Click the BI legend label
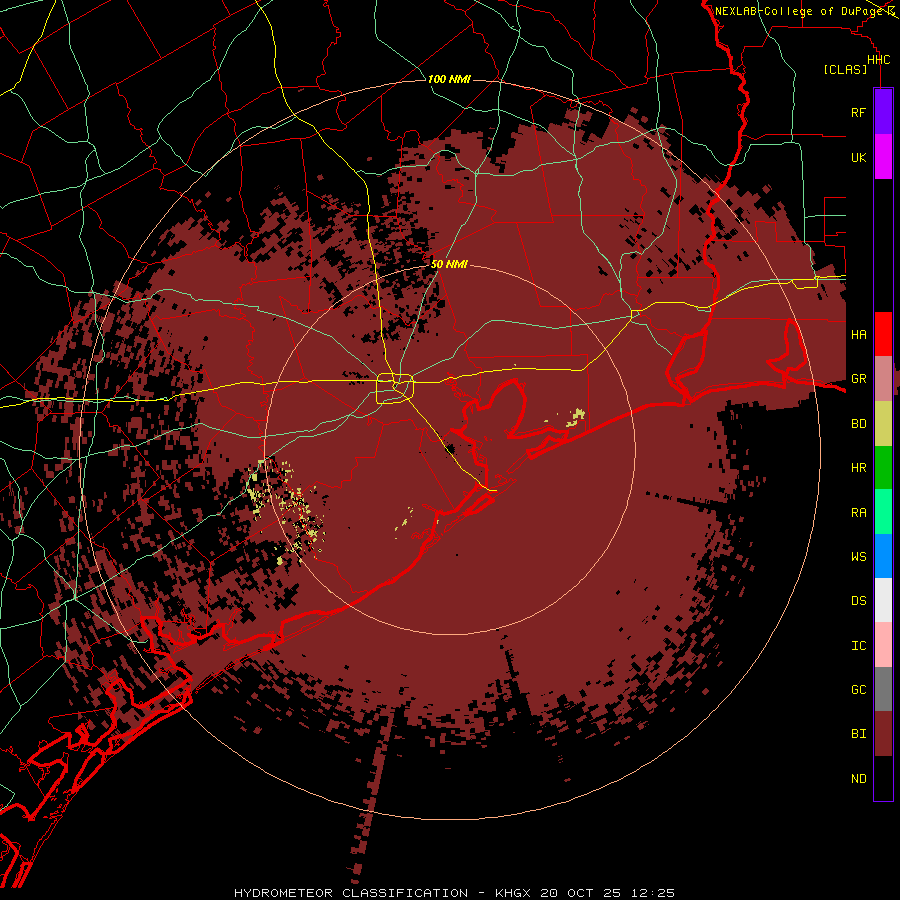 click(859, 734)
